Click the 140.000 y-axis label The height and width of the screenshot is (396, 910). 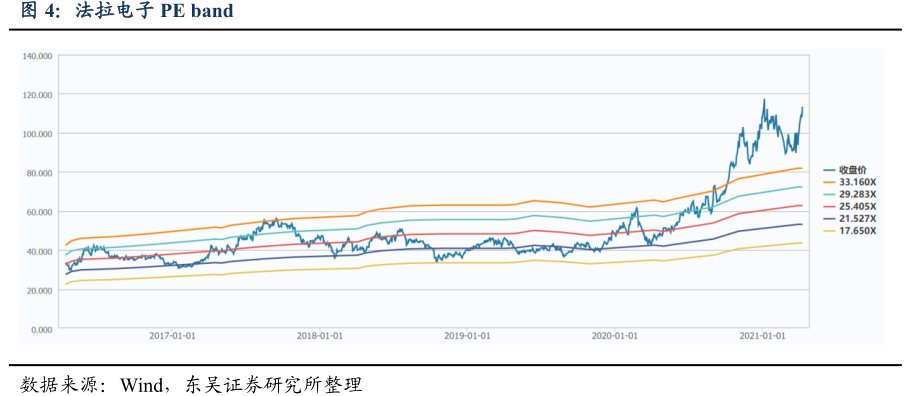tap(38, 56)
